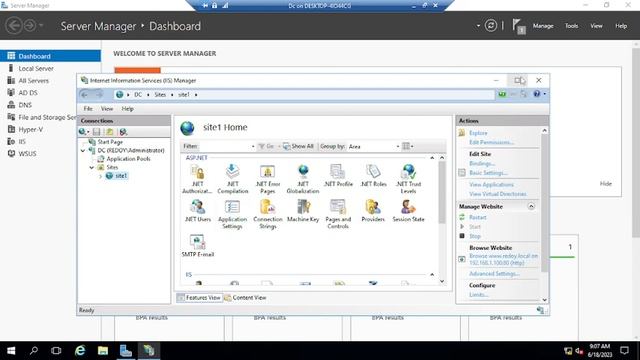Open Internet Explorer from taskbar

[80, 351]
